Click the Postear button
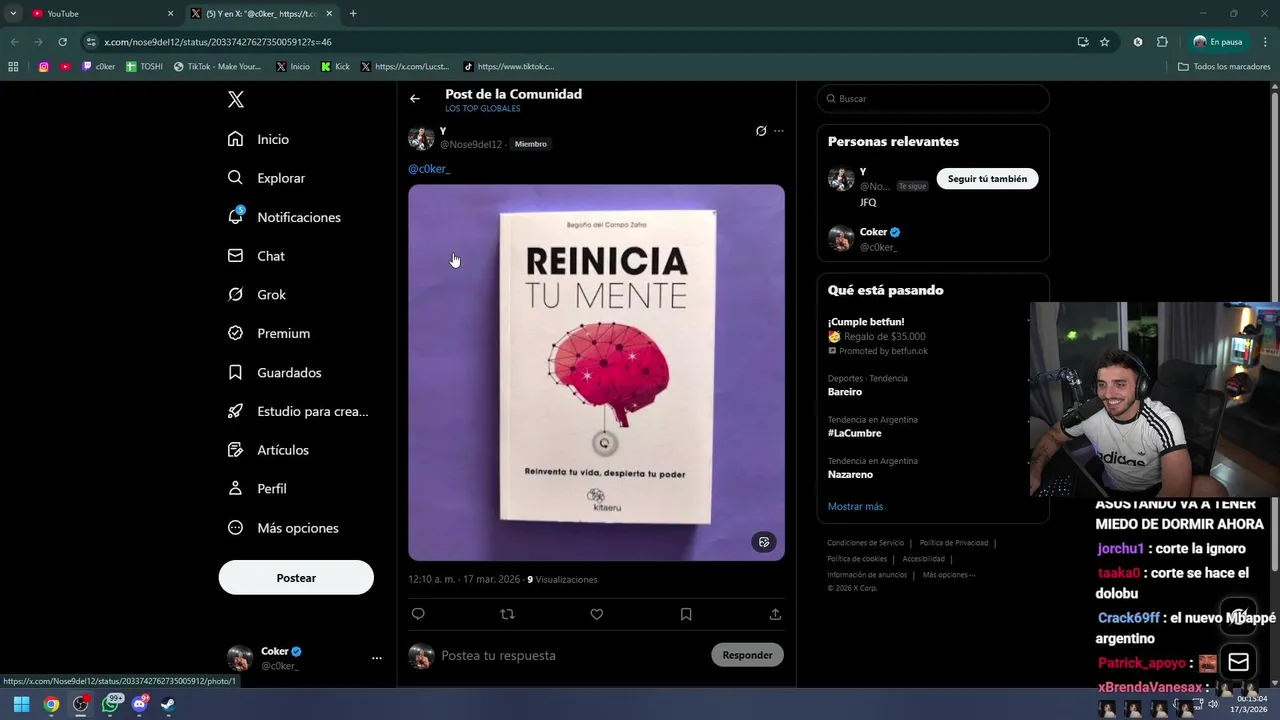 (x=296, y=578)
